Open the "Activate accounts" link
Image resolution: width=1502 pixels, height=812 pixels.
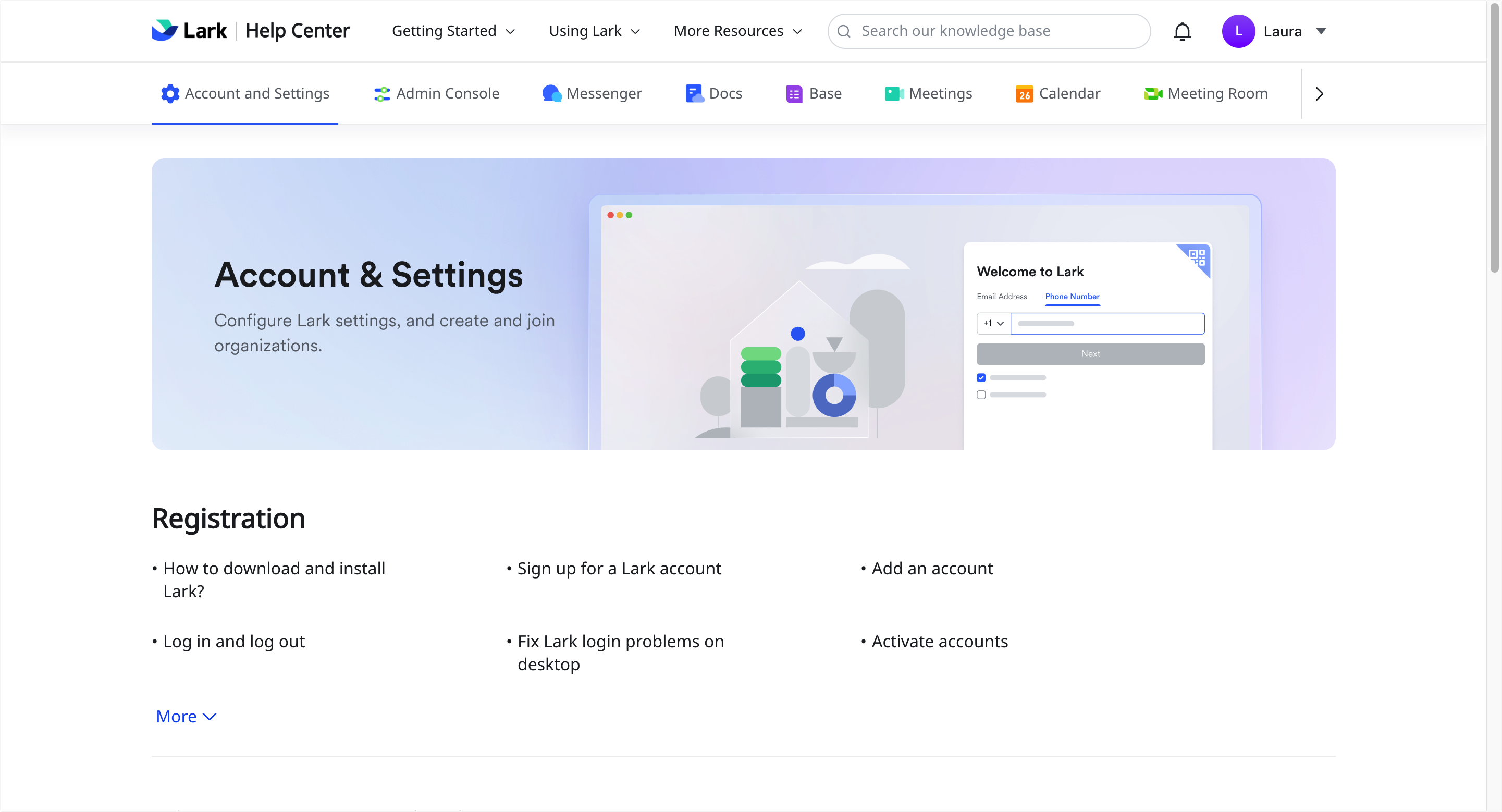coord(939,641)
